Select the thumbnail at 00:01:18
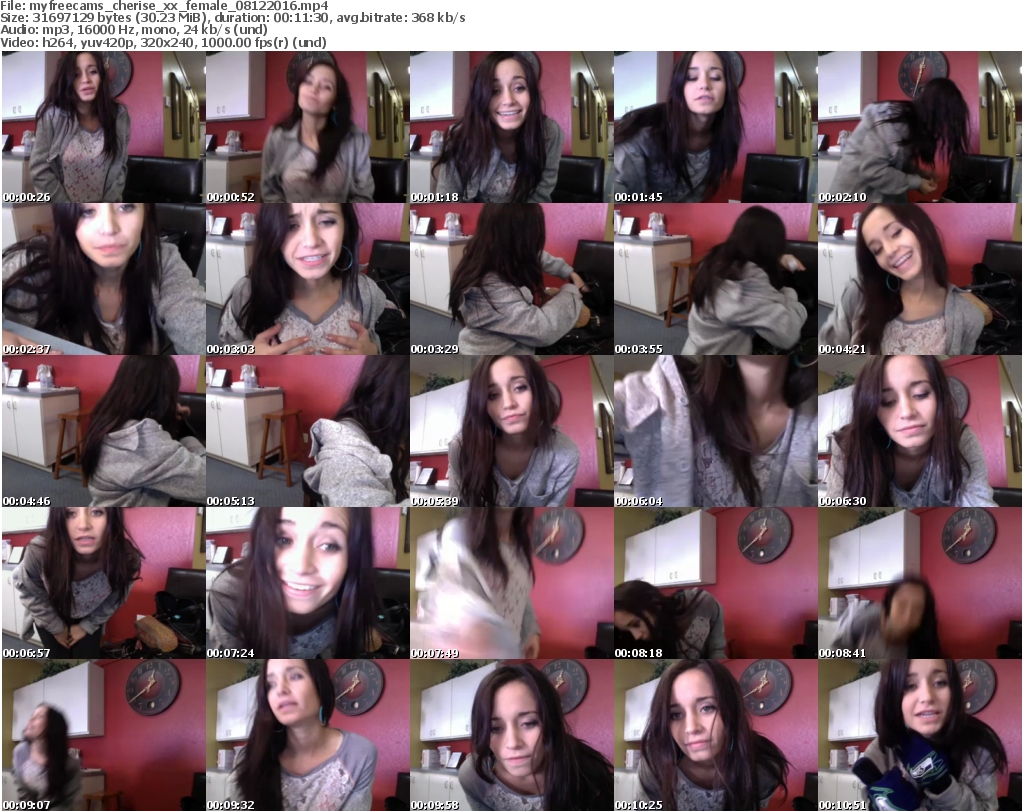The width and height of the screenshot is (1024, 811). 511,127
